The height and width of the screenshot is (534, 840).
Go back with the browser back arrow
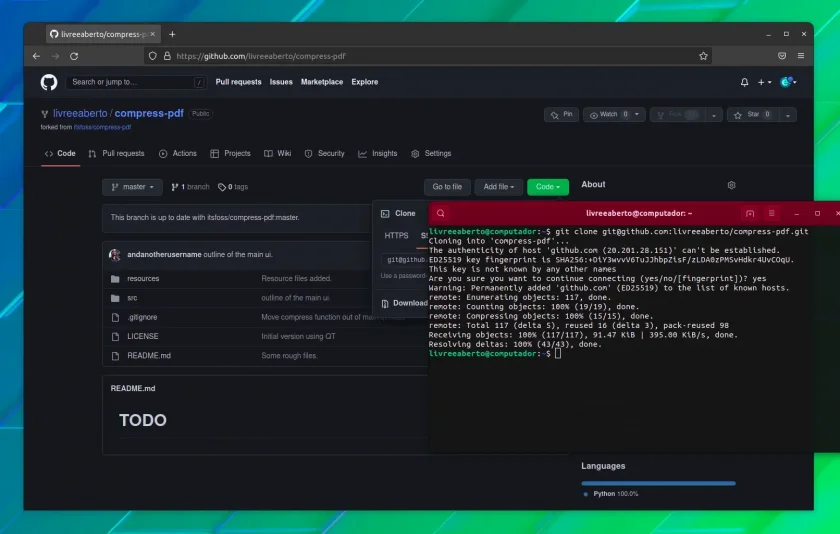[36, 56]
